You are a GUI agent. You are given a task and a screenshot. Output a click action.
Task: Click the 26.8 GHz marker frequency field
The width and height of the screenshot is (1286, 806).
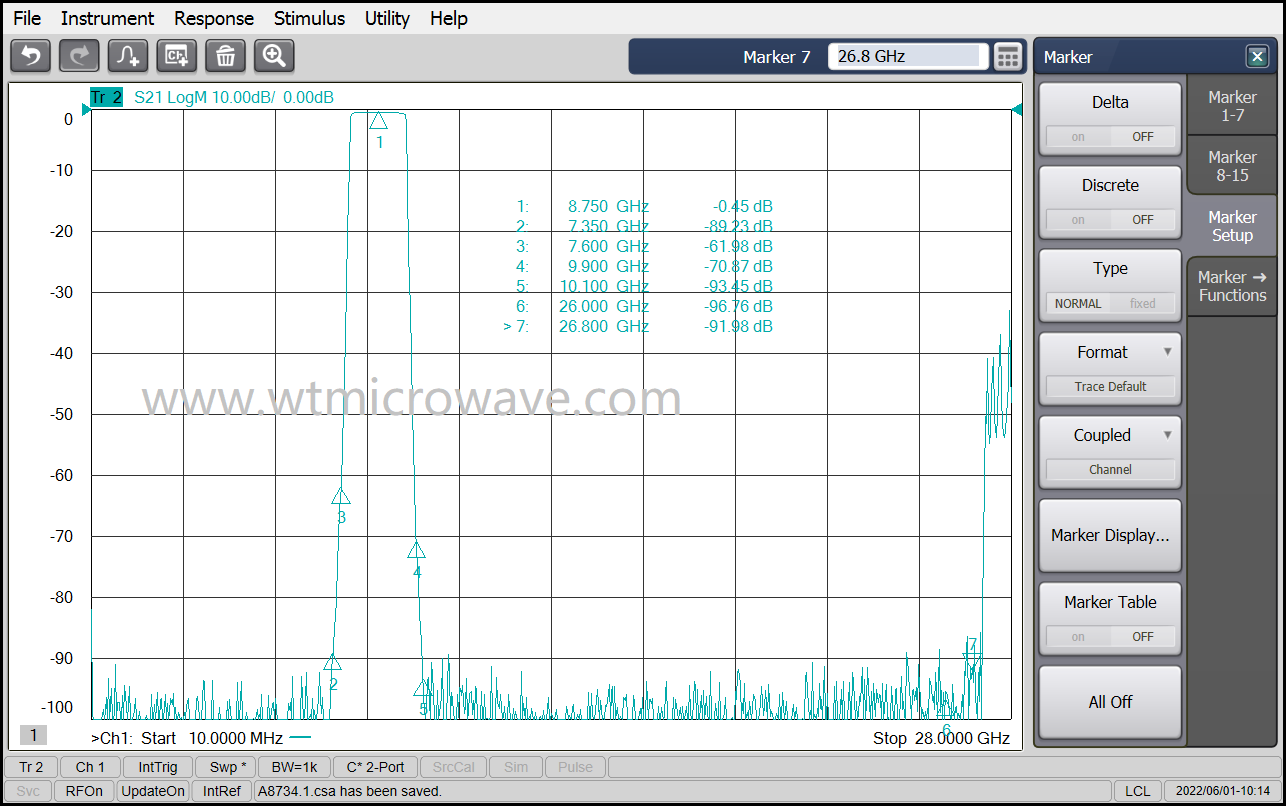(x=905, y=56)
